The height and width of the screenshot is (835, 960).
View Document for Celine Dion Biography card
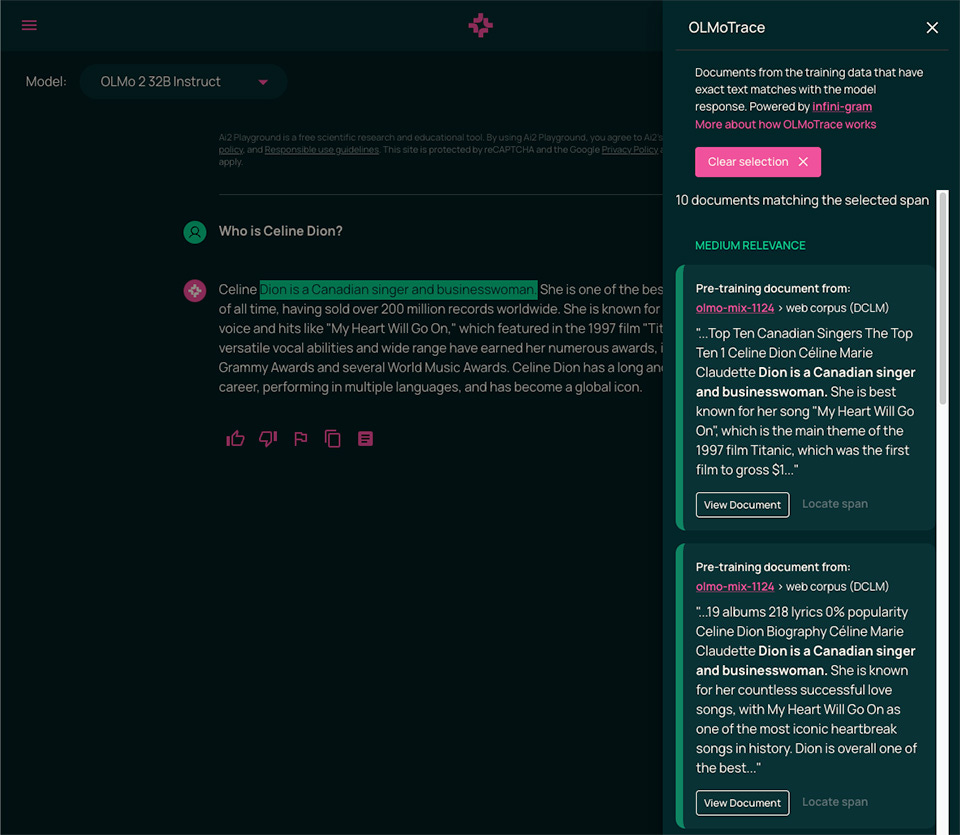click(x=742, y=803)
